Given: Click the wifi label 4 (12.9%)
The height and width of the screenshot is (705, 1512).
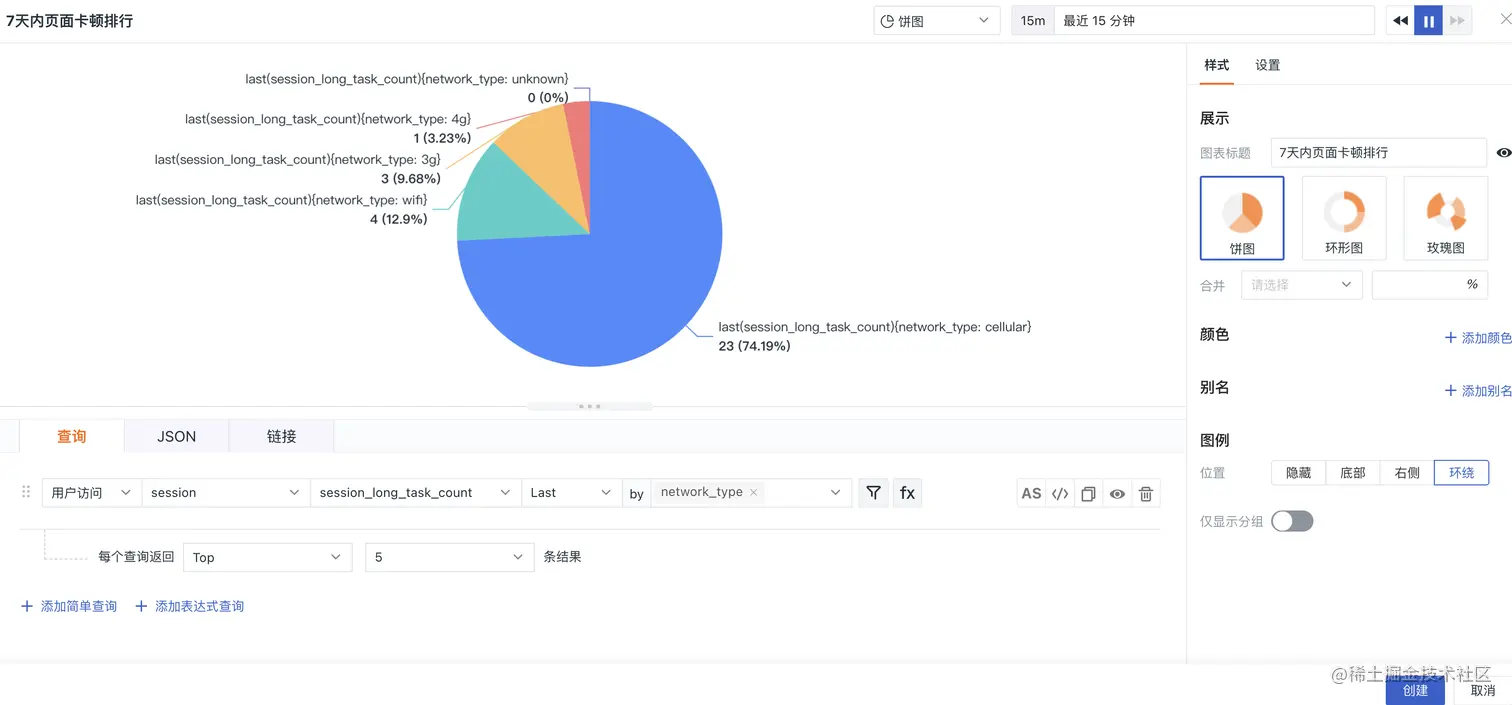Looking at the screenshot, I should coord(398,219).
